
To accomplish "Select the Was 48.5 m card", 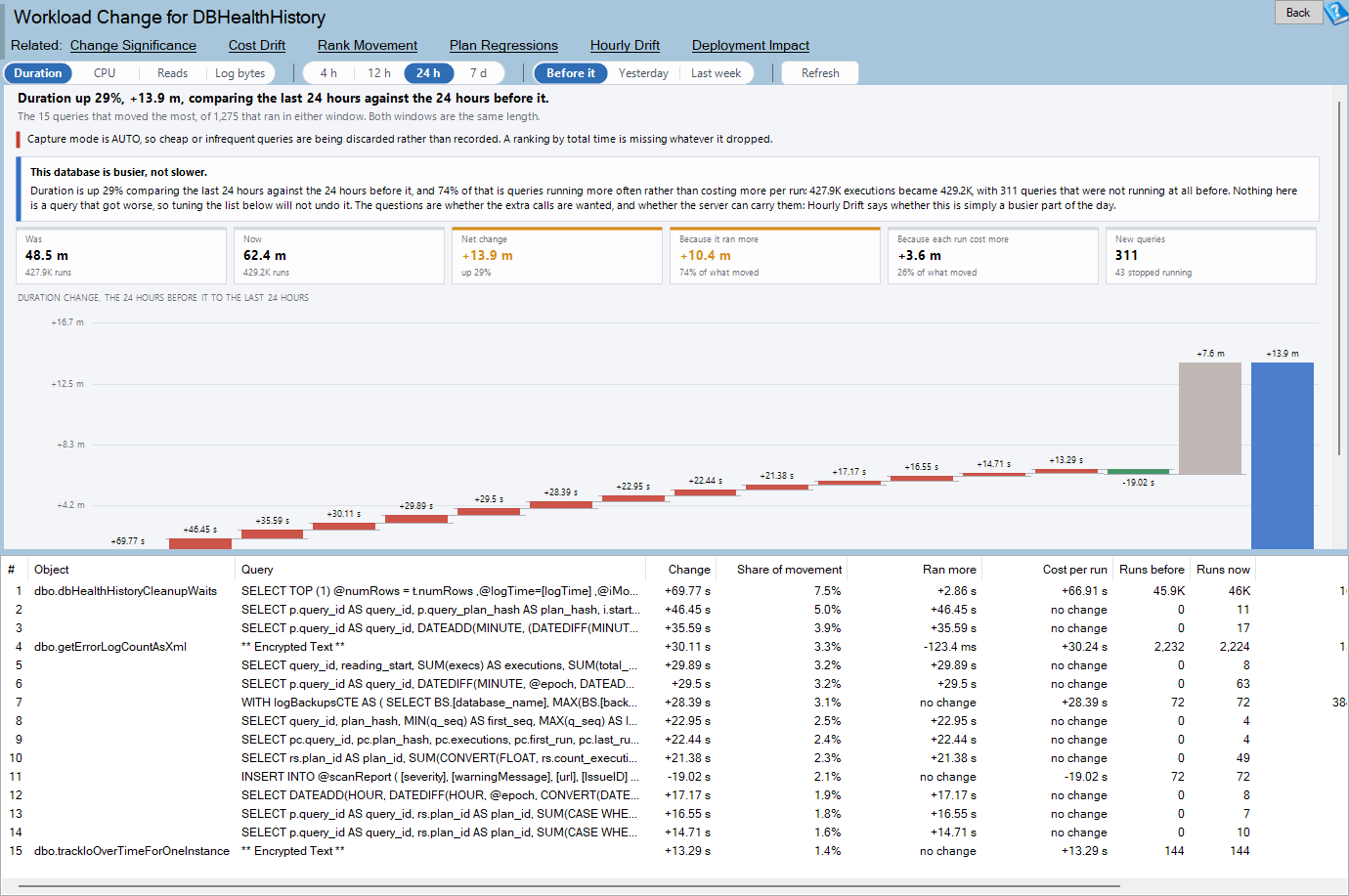I will [x=121, y=256].
